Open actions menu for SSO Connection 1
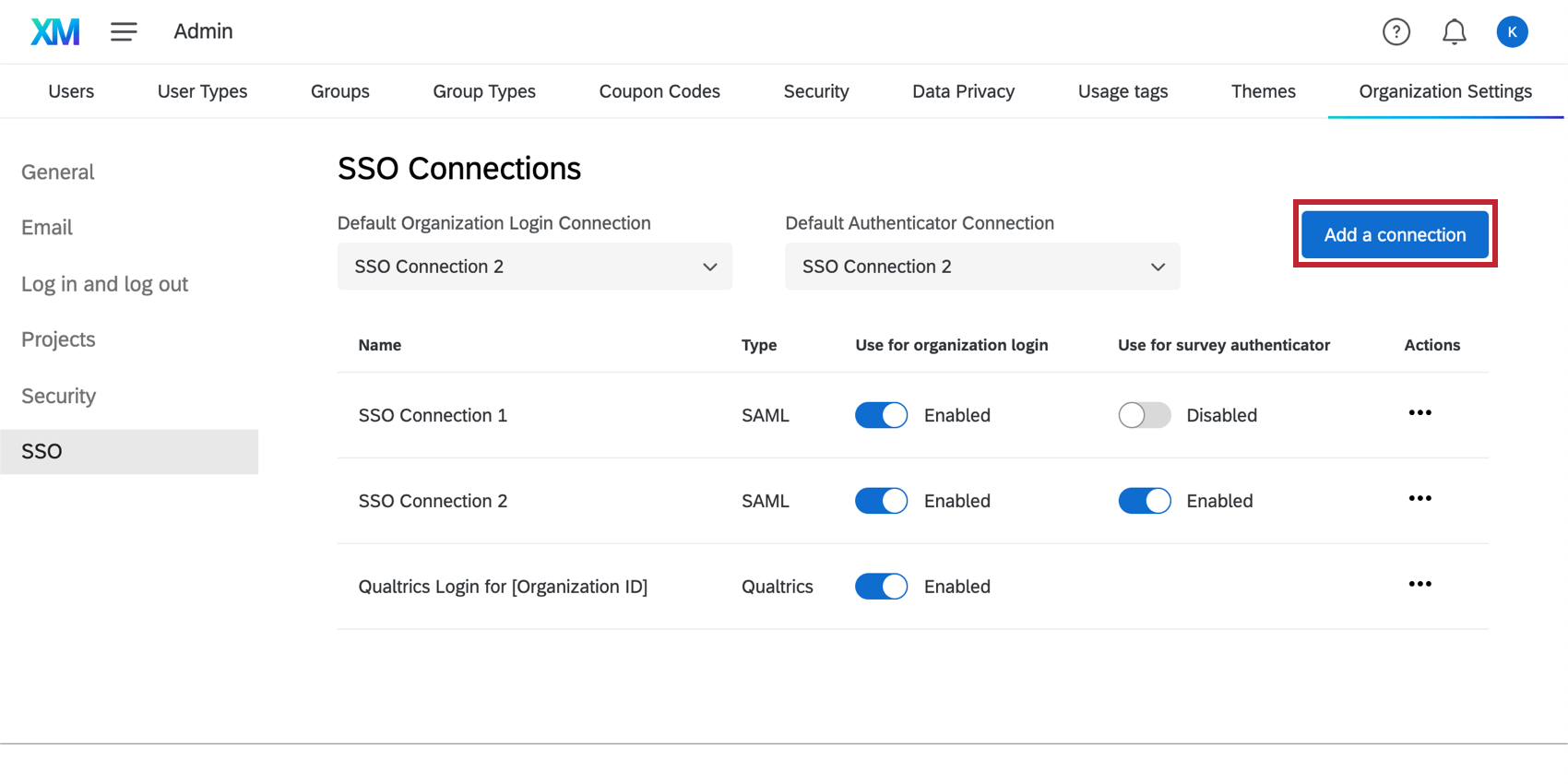This screenshot has width=1568, height=784. (x=1420, y=413)
